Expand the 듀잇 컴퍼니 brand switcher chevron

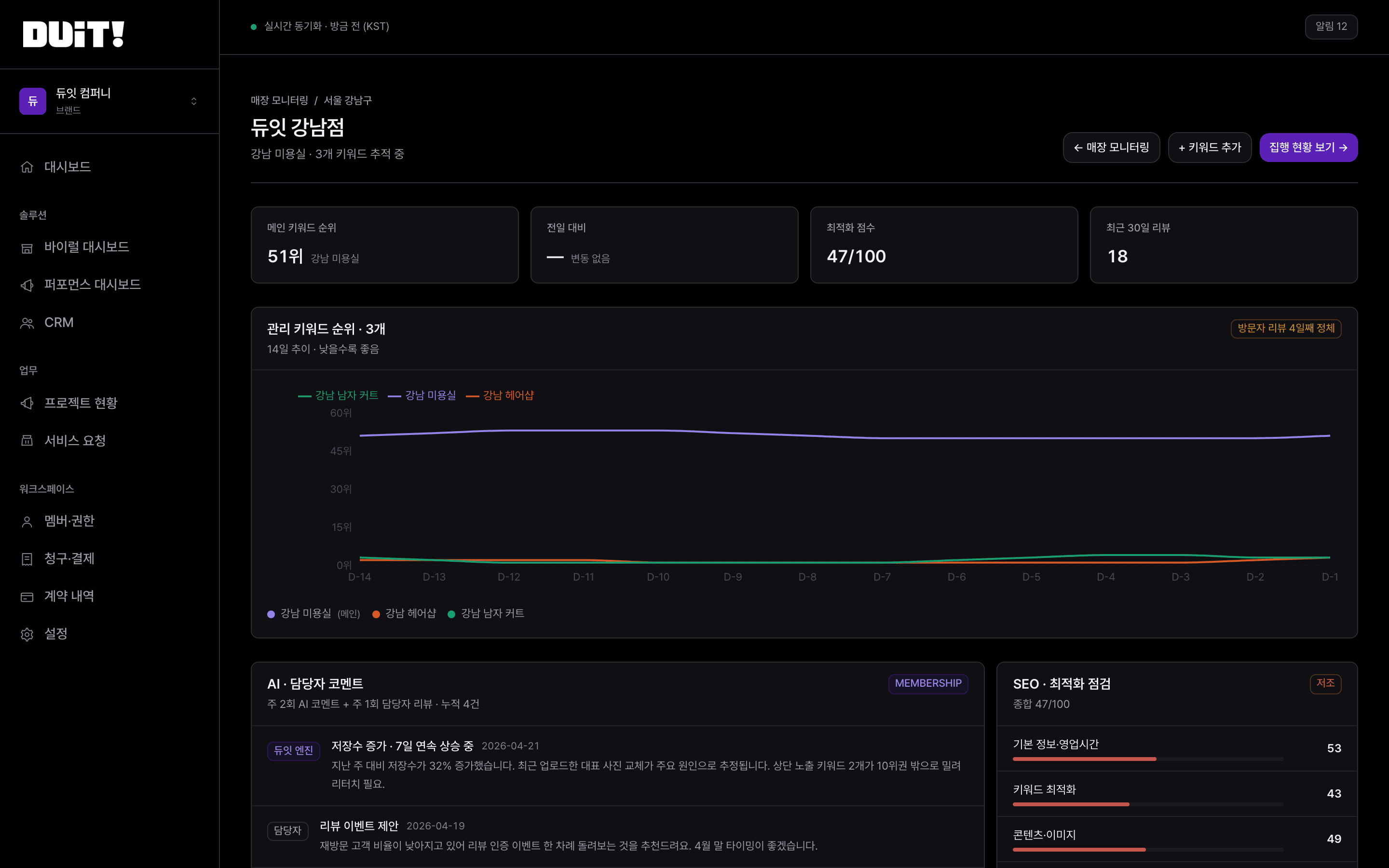(x=194, y=101)
